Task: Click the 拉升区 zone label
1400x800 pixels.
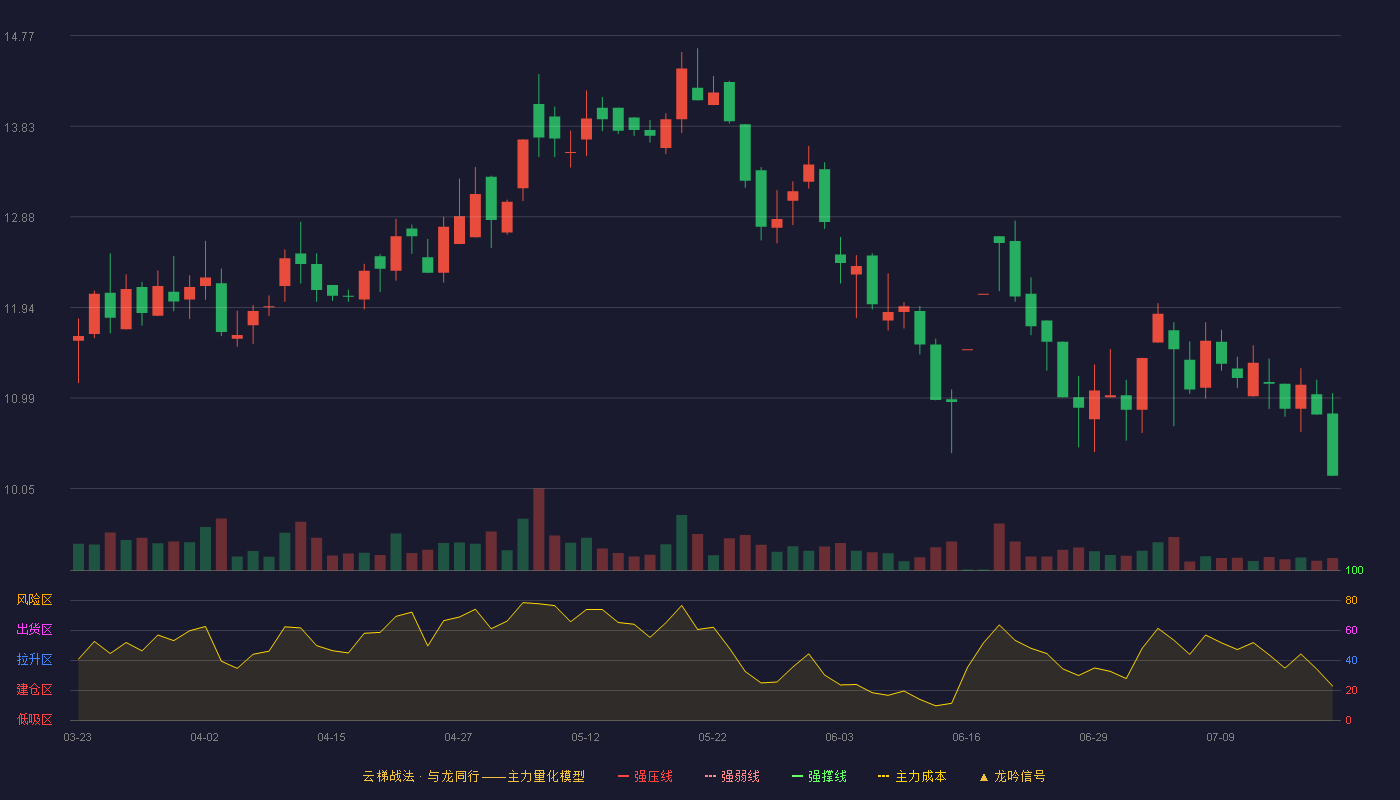Action: coord(35,660)
